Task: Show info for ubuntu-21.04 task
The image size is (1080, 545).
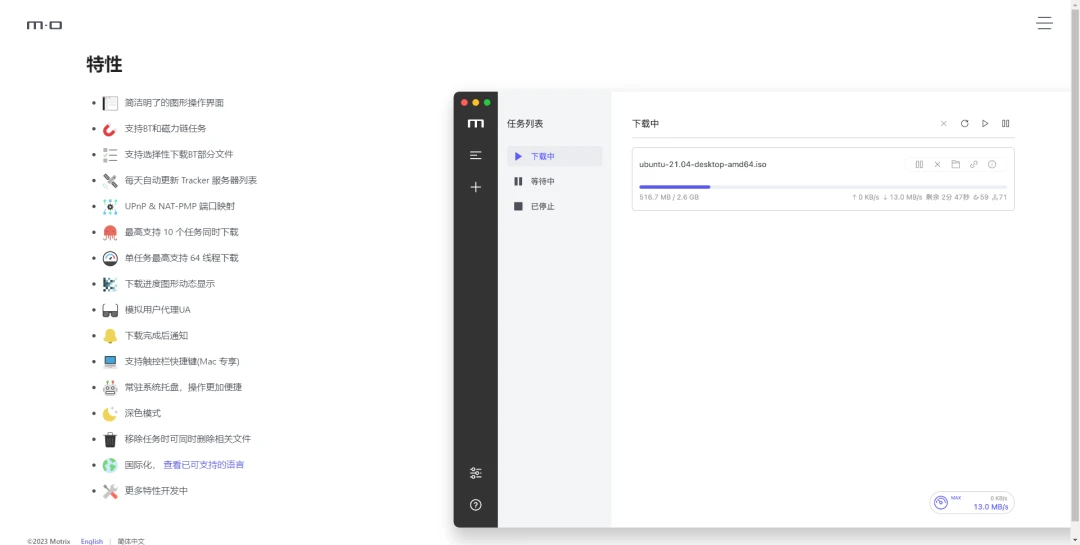Action: 992,164
